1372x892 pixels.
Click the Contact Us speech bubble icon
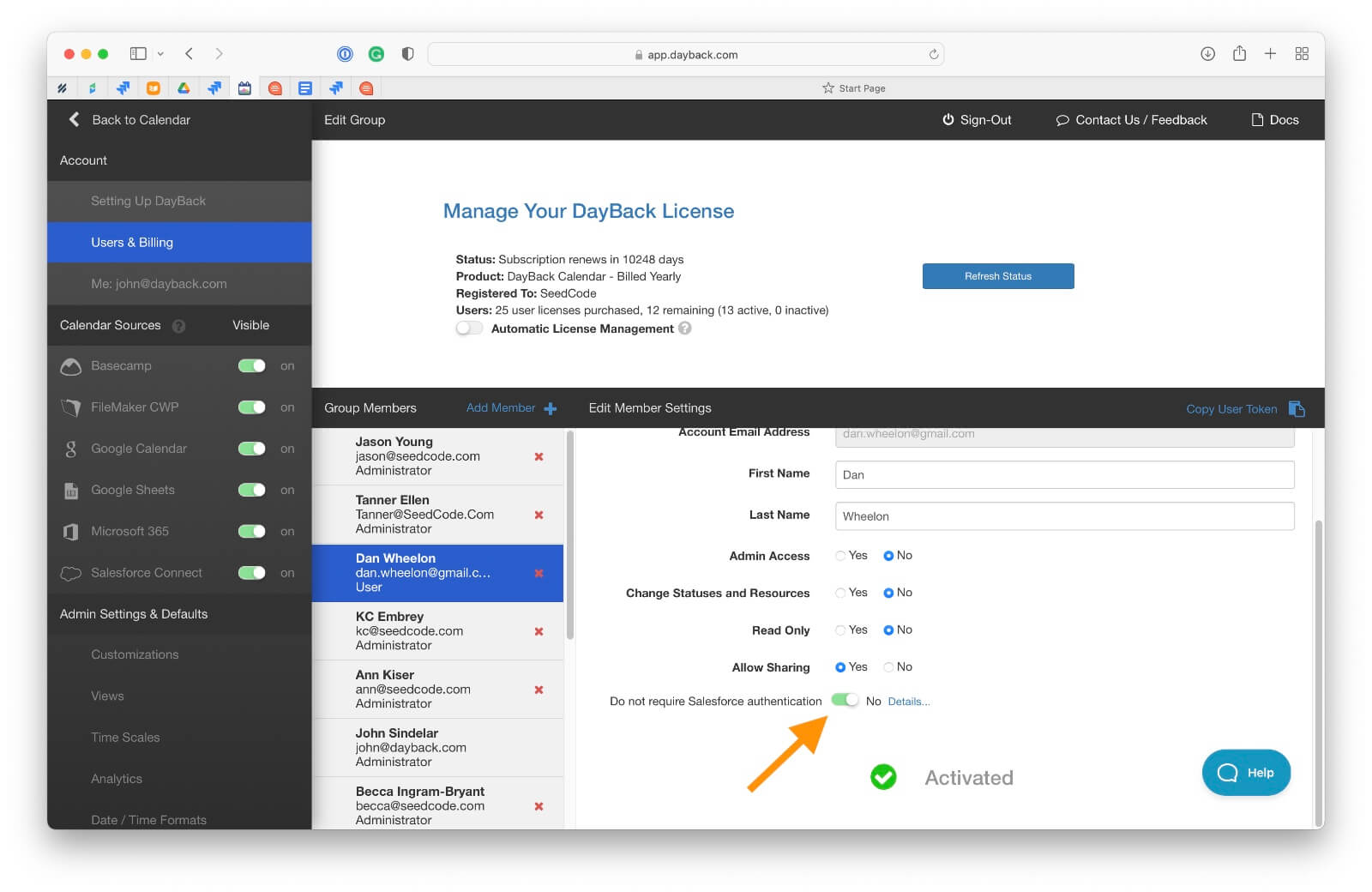click(x=1062, y=120)
